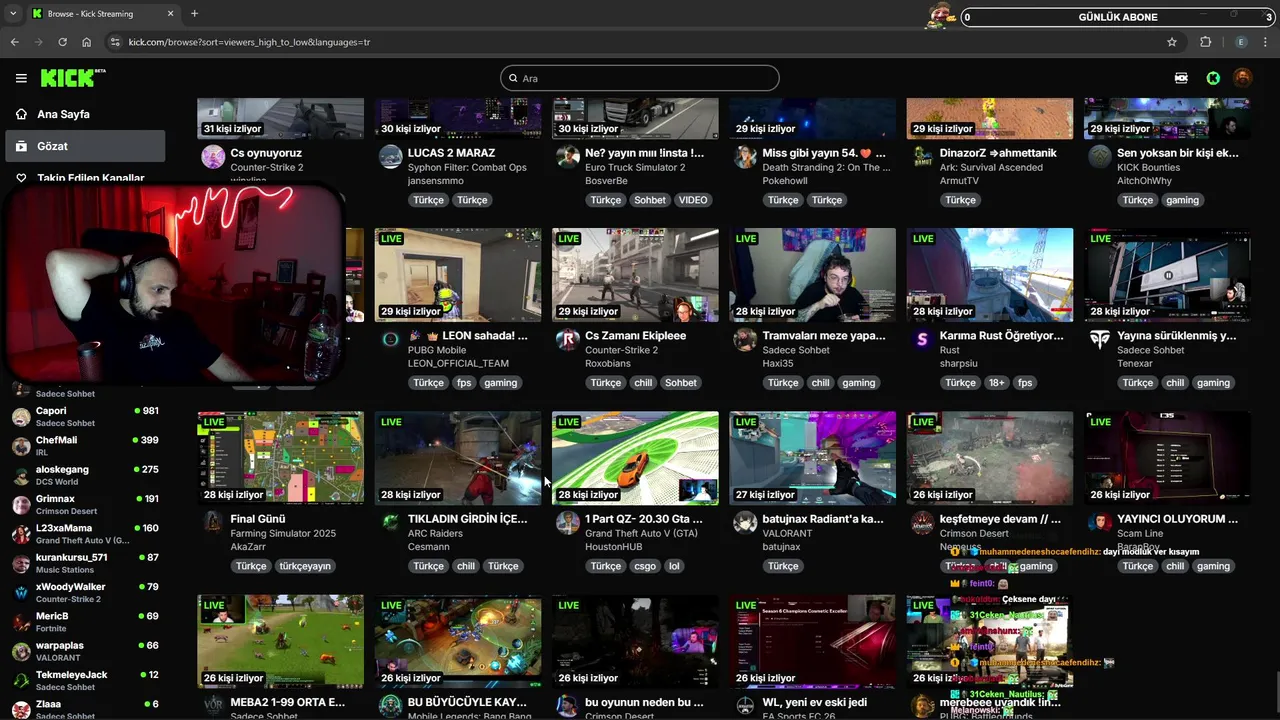1280x720 pixels.
Task: Click the YAYINCI OLUYORUM stream title
Action: point(1177,519)
